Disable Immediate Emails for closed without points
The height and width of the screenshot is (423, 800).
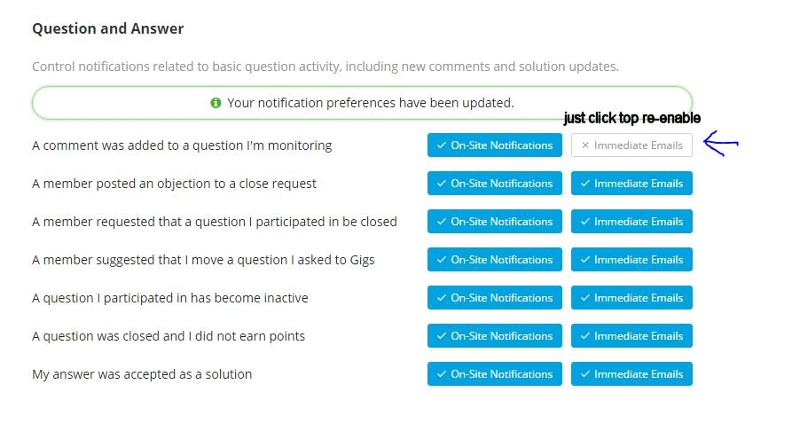(632, 336)
